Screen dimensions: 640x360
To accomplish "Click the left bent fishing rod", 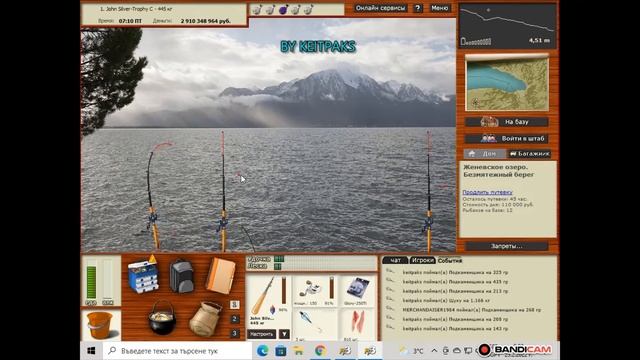I will coord(152,196).
